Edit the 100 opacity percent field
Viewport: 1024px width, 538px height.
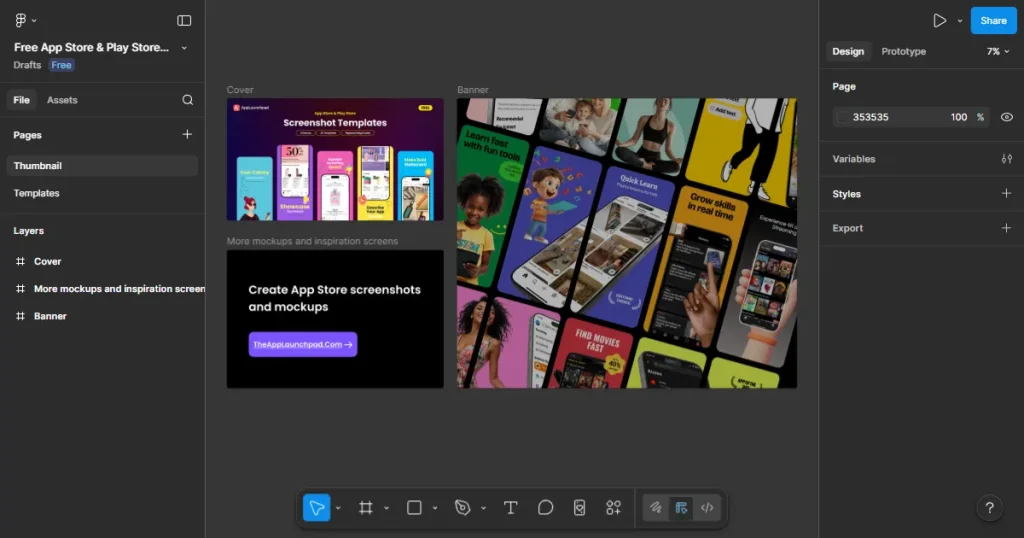point(959,118)
